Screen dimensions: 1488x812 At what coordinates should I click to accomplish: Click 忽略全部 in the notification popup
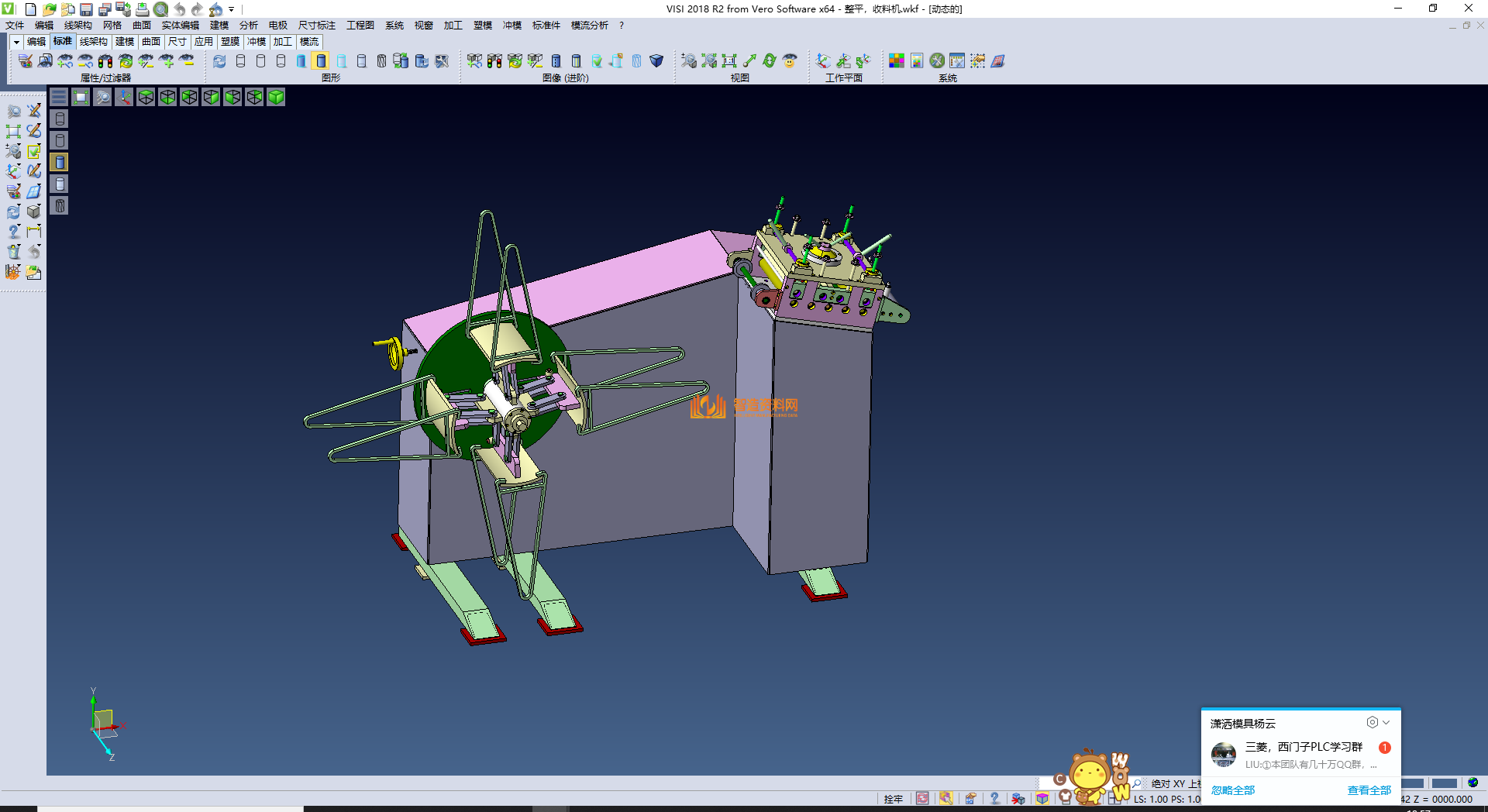(1233, 790)
